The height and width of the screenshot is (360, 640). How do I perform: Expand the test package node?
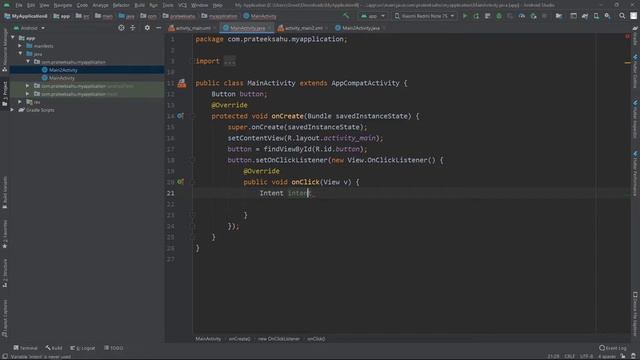(28, 94)
